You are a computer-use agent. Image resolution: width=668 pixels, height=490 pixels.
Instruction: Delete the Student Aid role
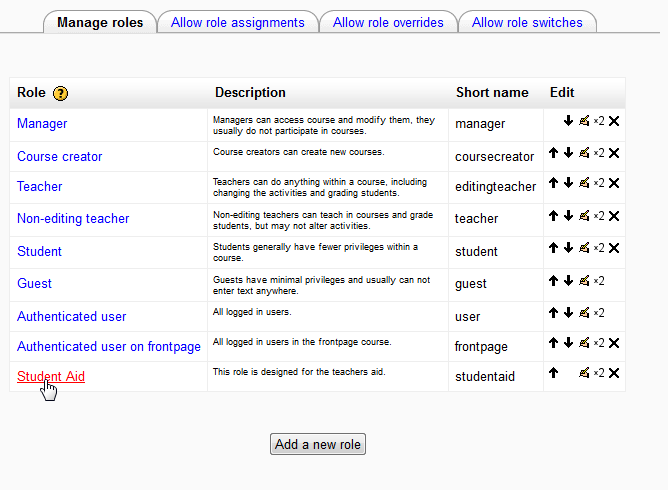pos(614,373)
